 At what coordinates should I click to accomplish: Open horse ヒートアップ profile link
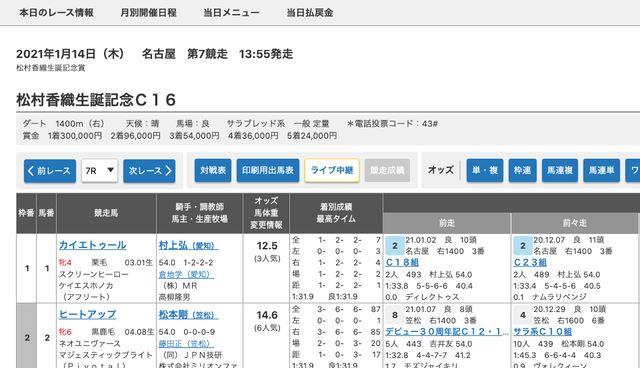coord(88,314)
